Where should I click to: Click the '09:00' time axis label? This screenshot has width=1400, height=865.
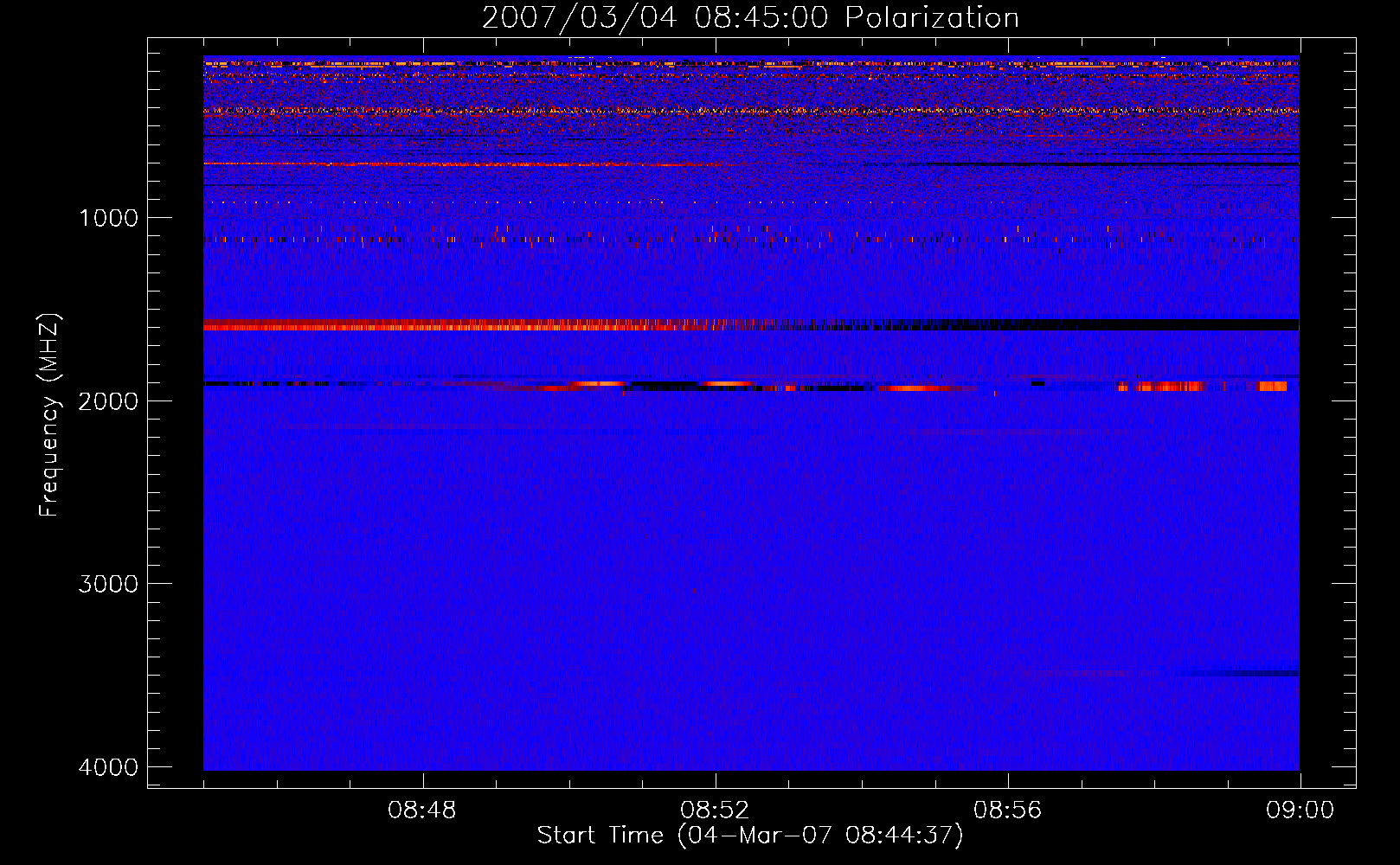click(x=1300, y=811)
